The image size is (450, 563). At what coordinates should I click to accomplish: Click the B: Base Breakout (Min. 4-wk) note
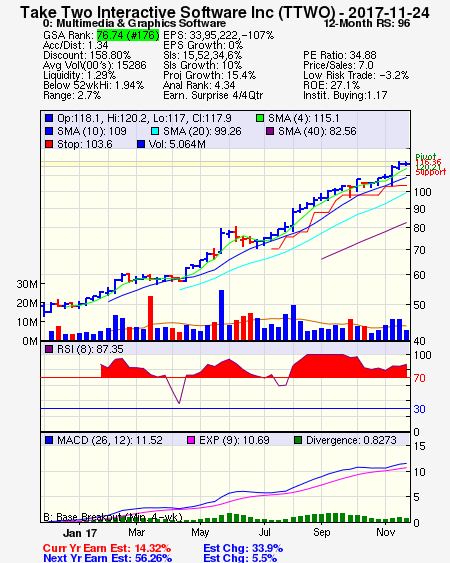(113, 517)
